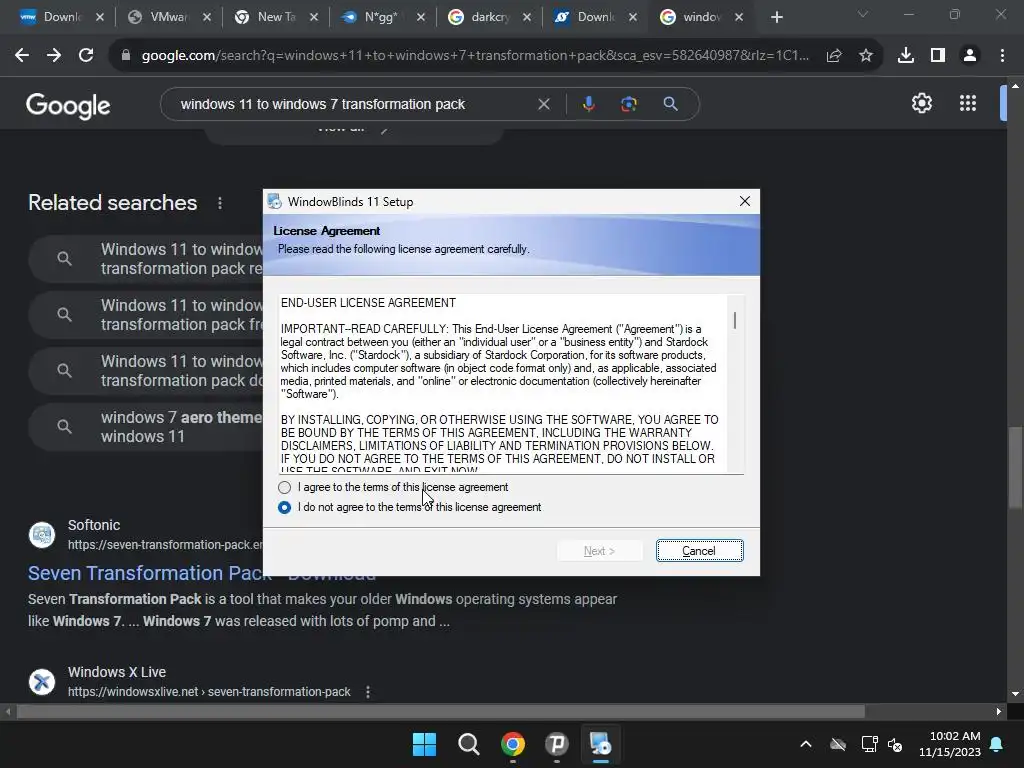1024x768 pixels.
Task: Toggle Chrome side panel
Action: (x=938, y=56)
